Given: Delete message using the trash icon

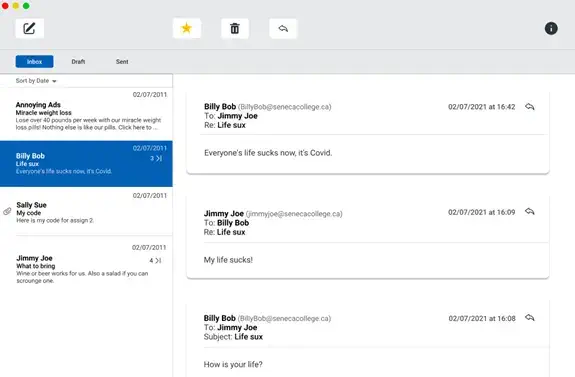Looking at the screenshot, I should coord(235,29).
